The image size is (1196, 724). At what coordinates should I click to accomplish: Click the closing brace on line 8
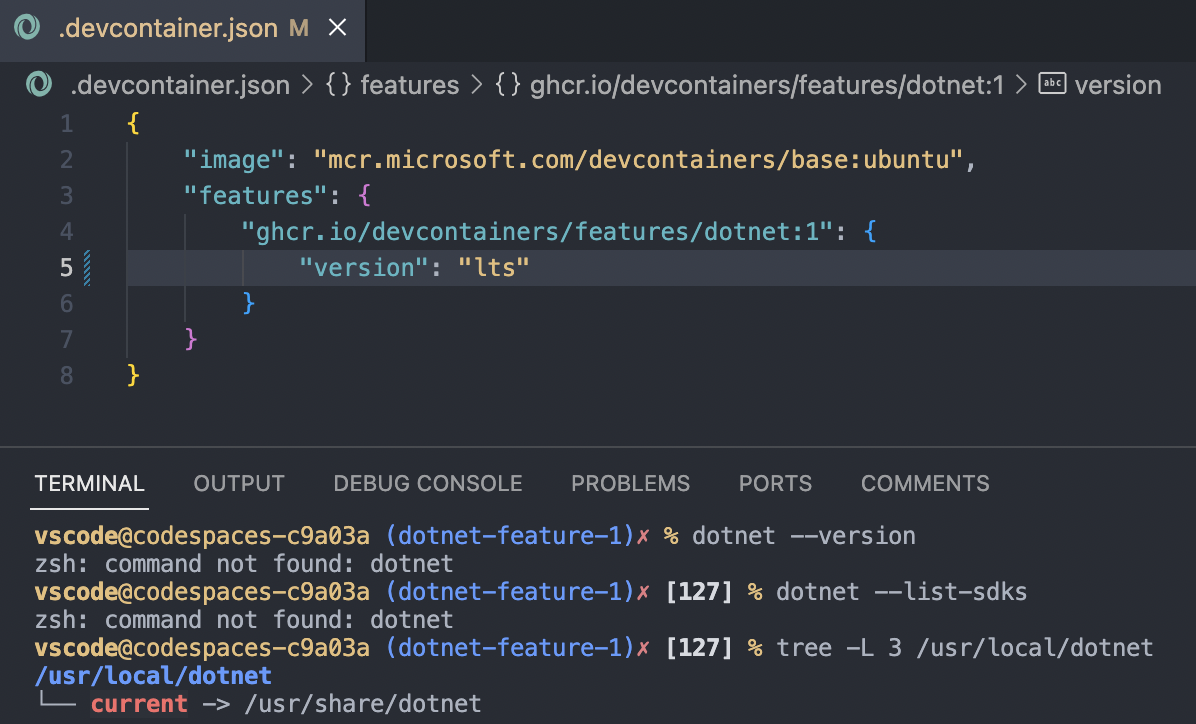(x=133, y=375)
